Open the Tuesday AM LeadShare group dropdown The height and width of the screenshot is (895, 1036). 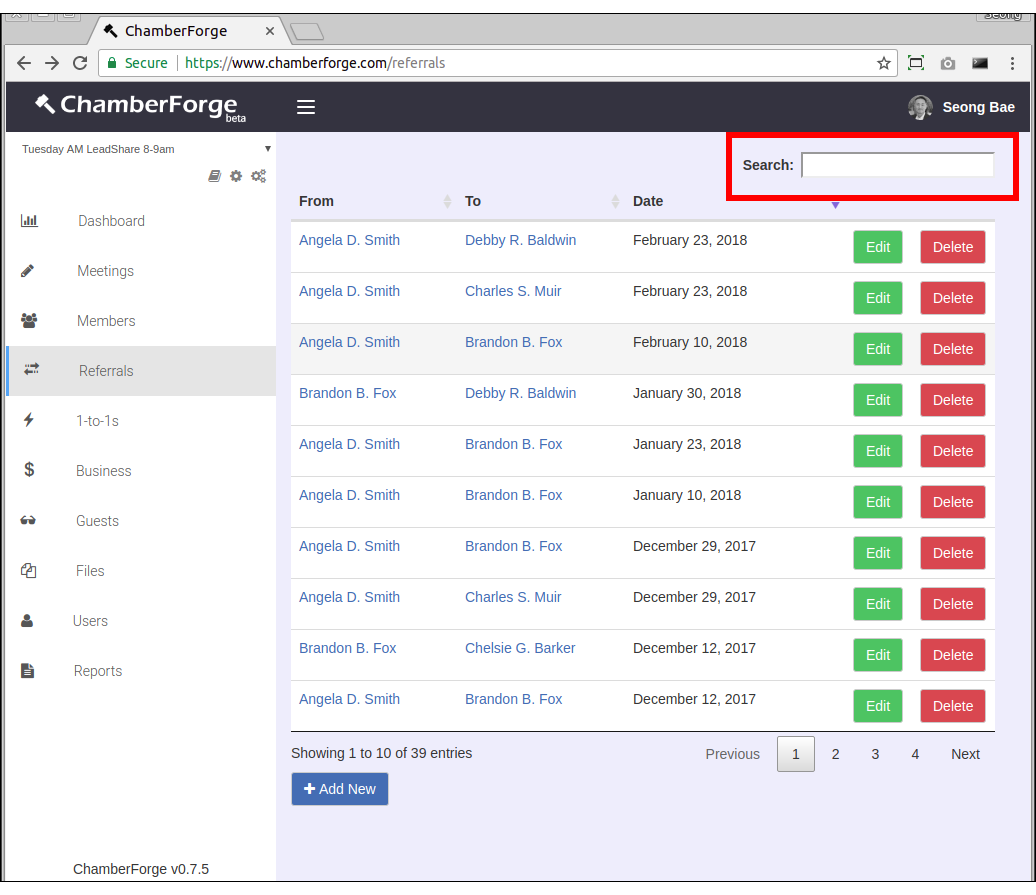click(146, 149)
